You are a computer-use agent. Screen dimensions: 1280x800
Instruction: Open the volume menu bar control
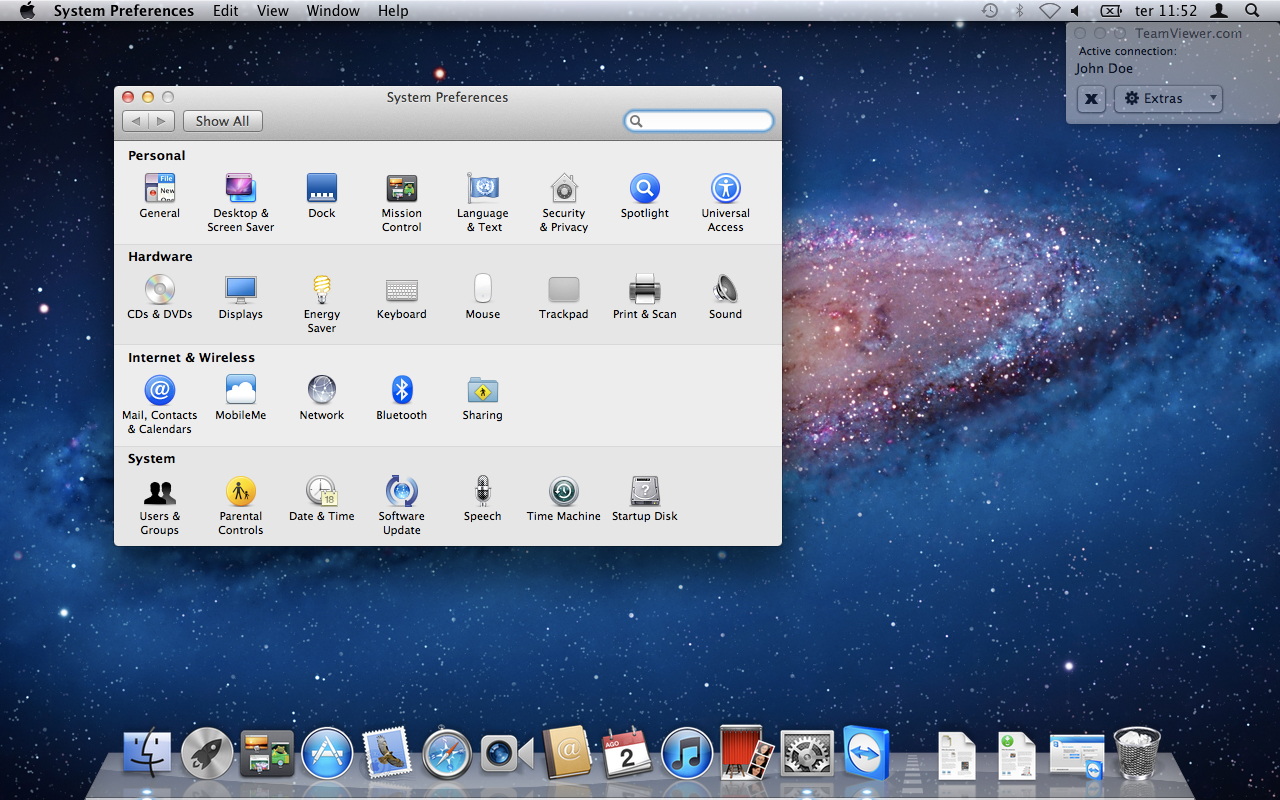coord(1076,11)
